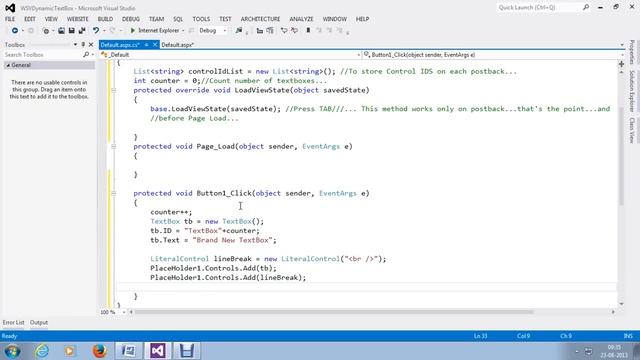Open the DEBUG menu
The height and width of the screenshot is (360, 640).
[131, 19]
